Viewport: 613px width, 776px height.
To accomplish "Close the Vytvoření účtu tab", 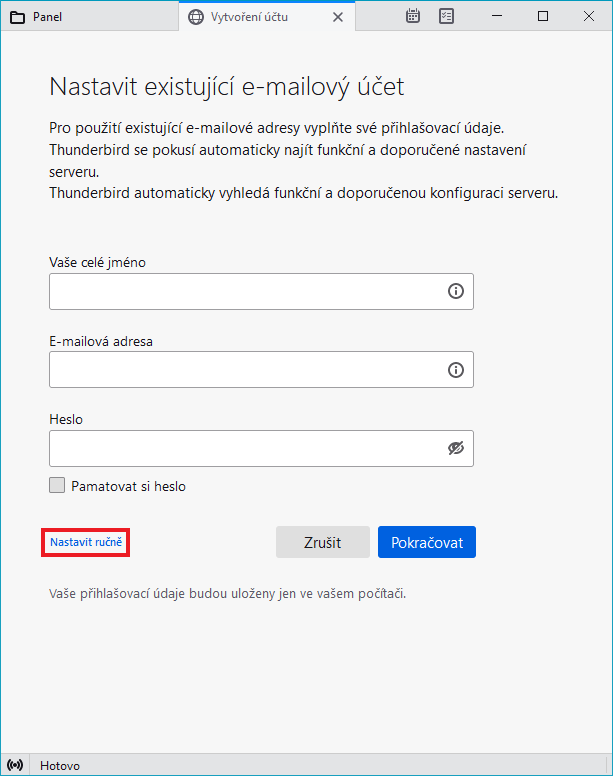I will [x=338, y=17].
